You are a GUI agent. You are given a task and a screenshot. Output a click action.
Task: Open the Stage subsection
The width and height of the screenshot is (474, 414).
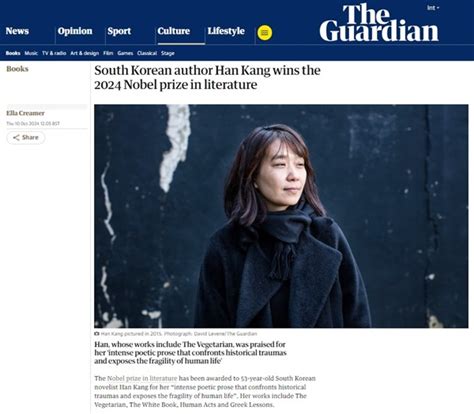coord(168,53)
